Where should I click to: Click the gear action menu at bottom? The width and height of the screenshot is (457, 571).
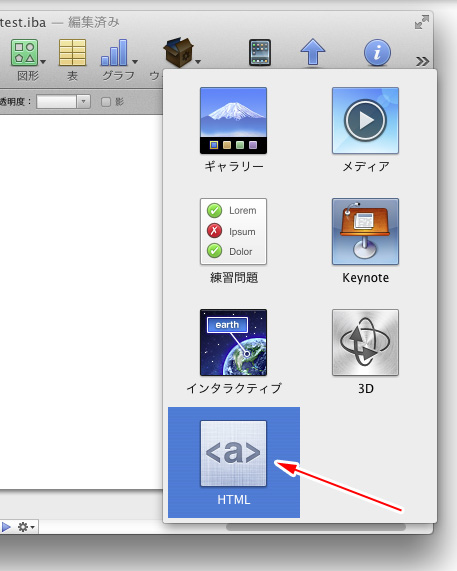[26, 527]
